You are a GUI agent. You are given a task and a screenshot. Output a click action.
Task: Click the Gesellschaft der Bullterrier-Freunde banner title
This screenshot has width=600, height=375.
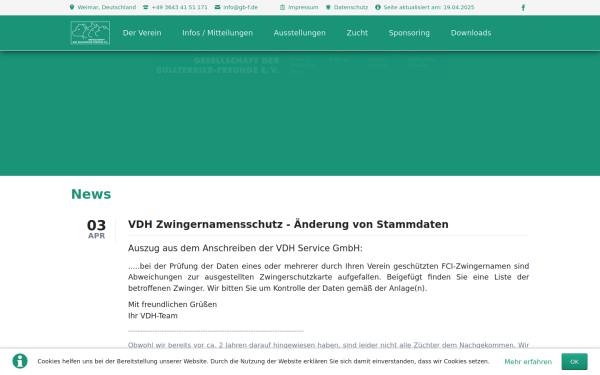click(217, 65)
